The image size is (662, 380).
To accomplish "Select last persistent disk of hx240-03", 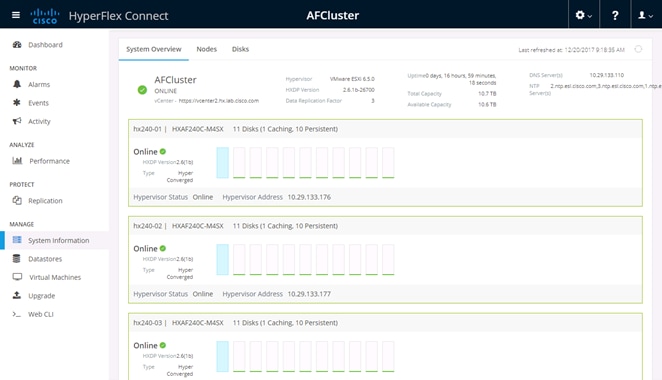I will (388, 356).
